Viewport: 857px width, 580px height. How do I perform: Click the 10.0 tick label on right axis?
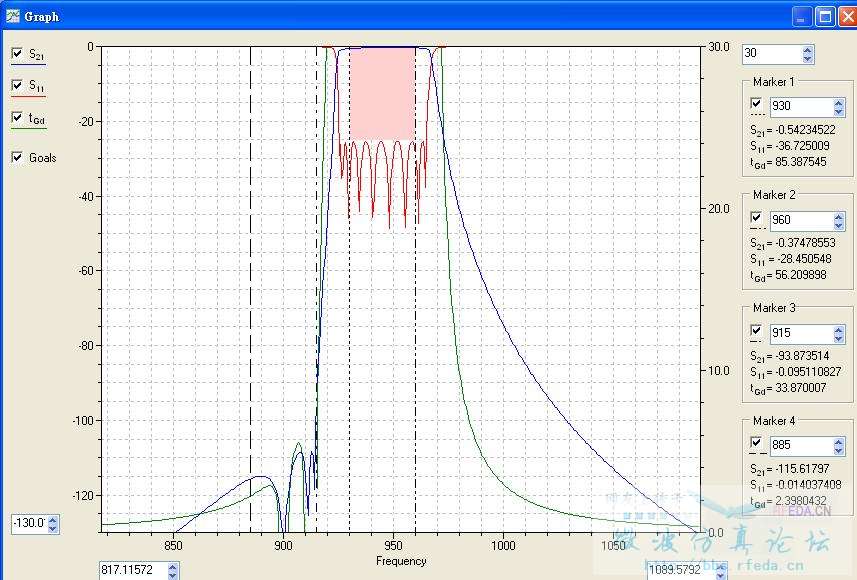[x=719, y=371]
